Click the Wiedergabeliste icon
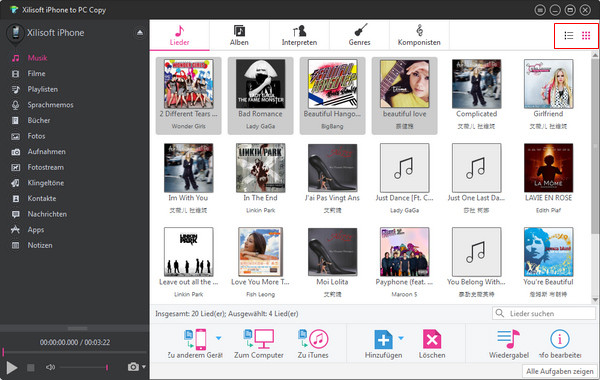Image resolution: width=600 pixels, height=380 pixels. pos(509,339)
